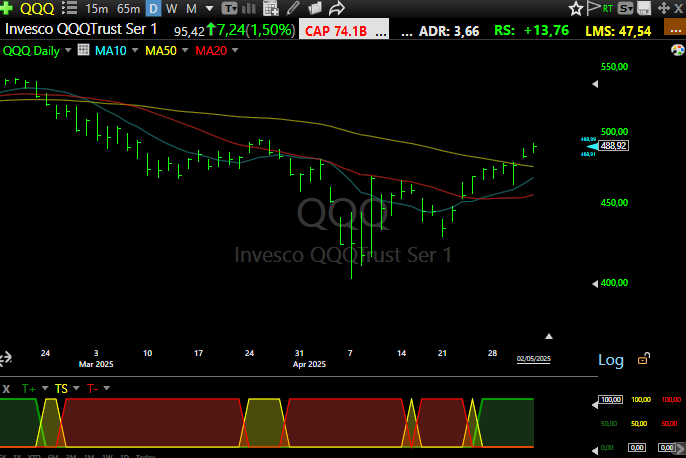This screenshot has width=686, height=458.
Task: Click the RS: +13,76 value
Action: coord(531,31)
